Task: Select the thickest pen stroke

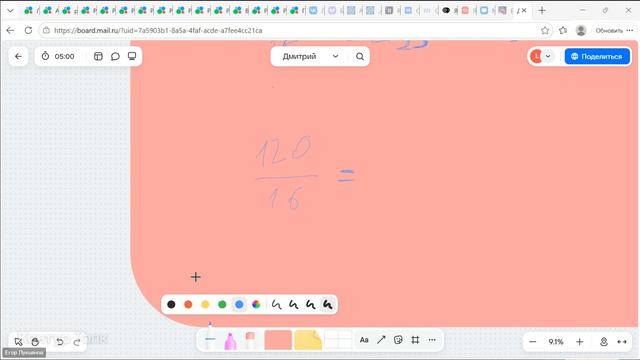Action: (328, 304)
